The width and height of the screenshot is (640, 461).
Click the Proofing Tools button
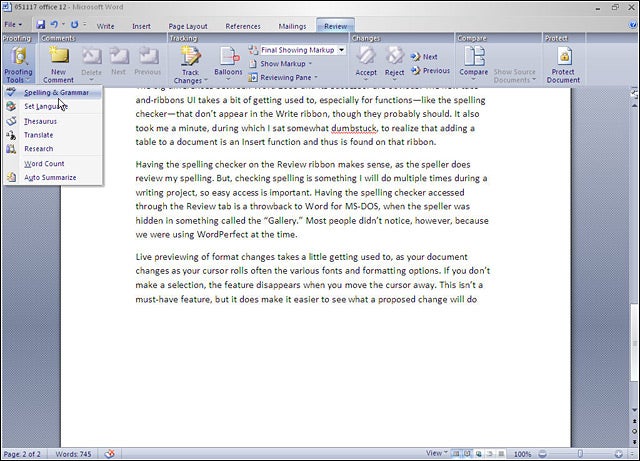click(x=18, y=65)
